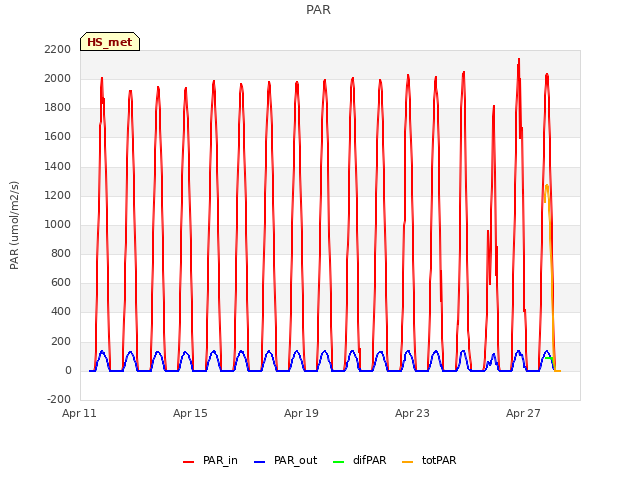Click the Apr 11 x-axis label
Image resolution: width=640 pixels, height=480 pixels.
point(79,413)
